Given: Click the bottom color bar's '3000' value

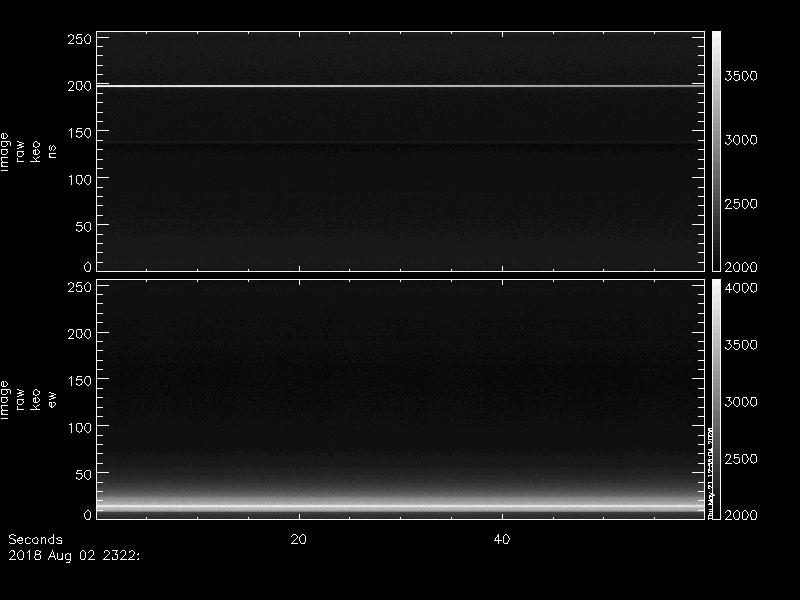Looking at the screenshot, I should (x=741, y=402).
